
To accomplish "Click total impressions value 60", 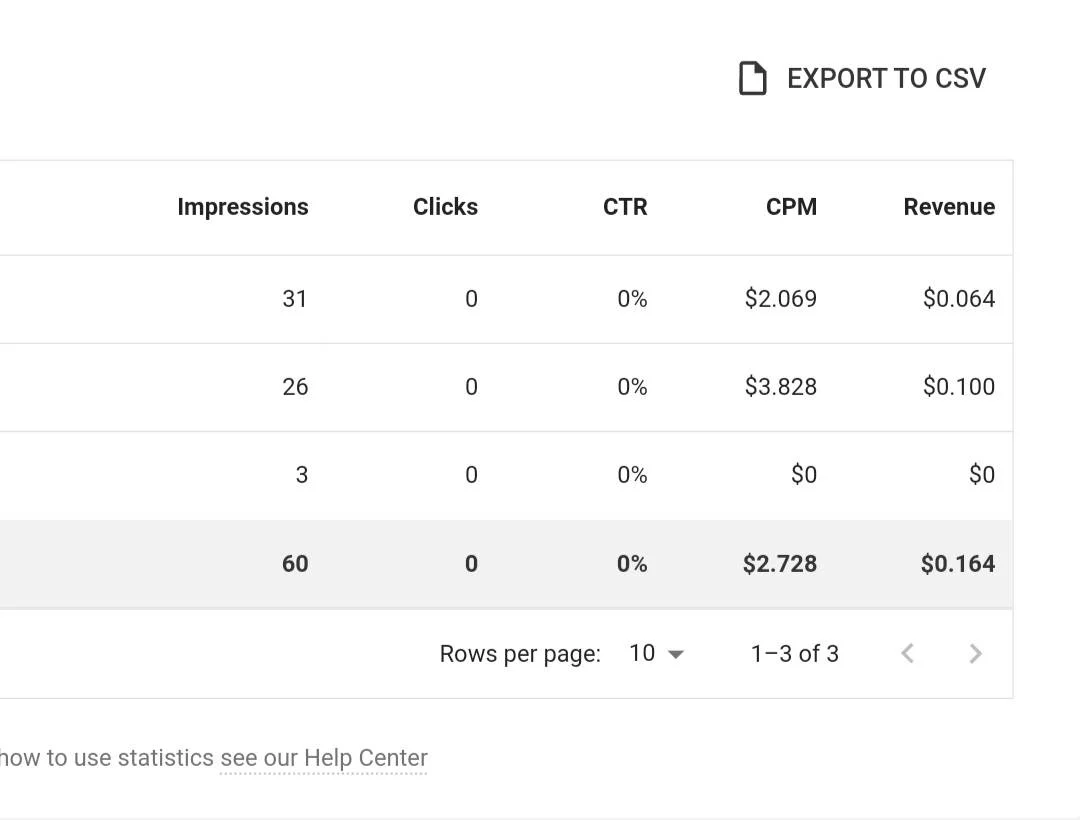I will tap(295, 564).
